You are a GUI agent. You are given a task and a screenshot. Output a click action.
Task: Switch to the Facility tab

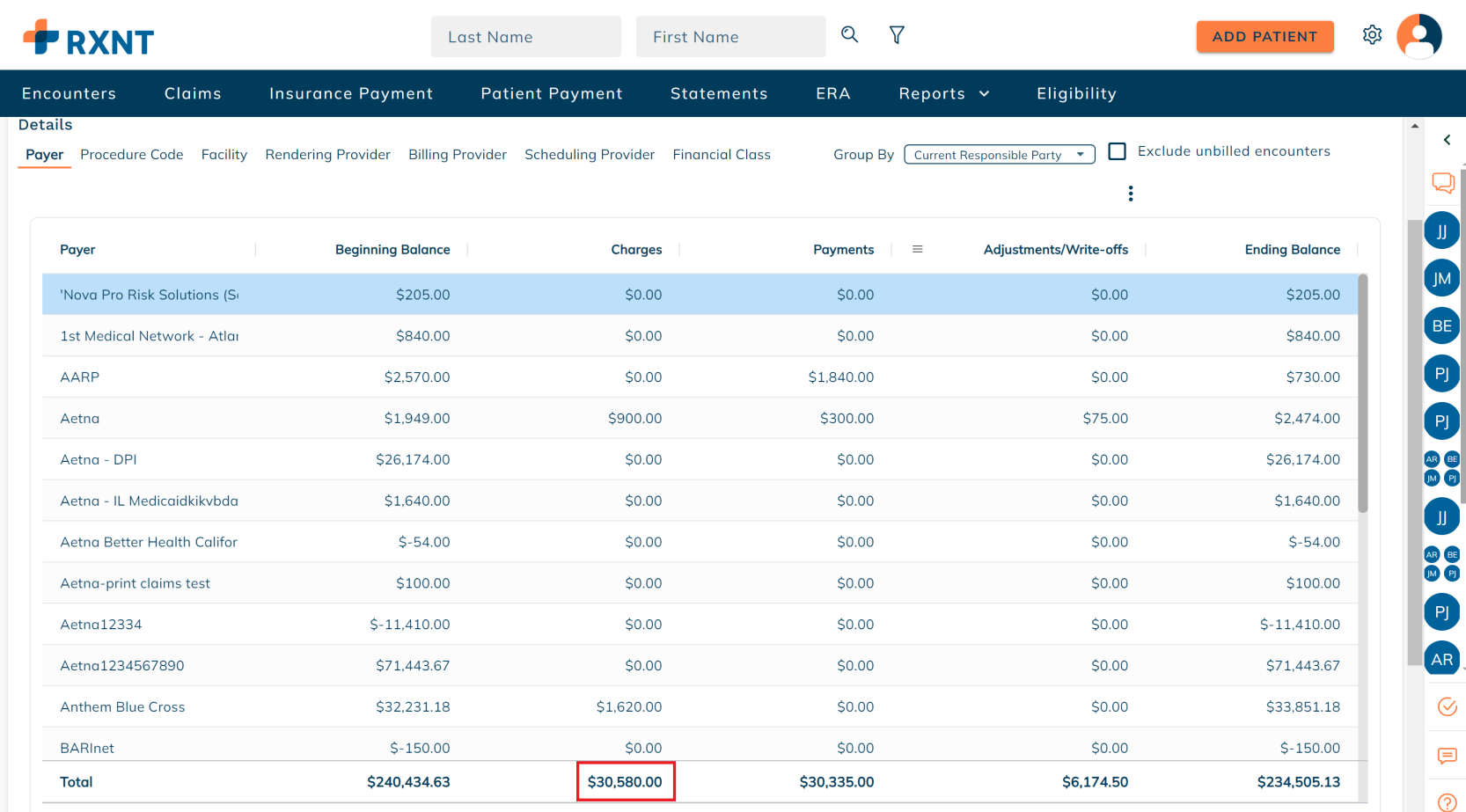pos(224,155)
